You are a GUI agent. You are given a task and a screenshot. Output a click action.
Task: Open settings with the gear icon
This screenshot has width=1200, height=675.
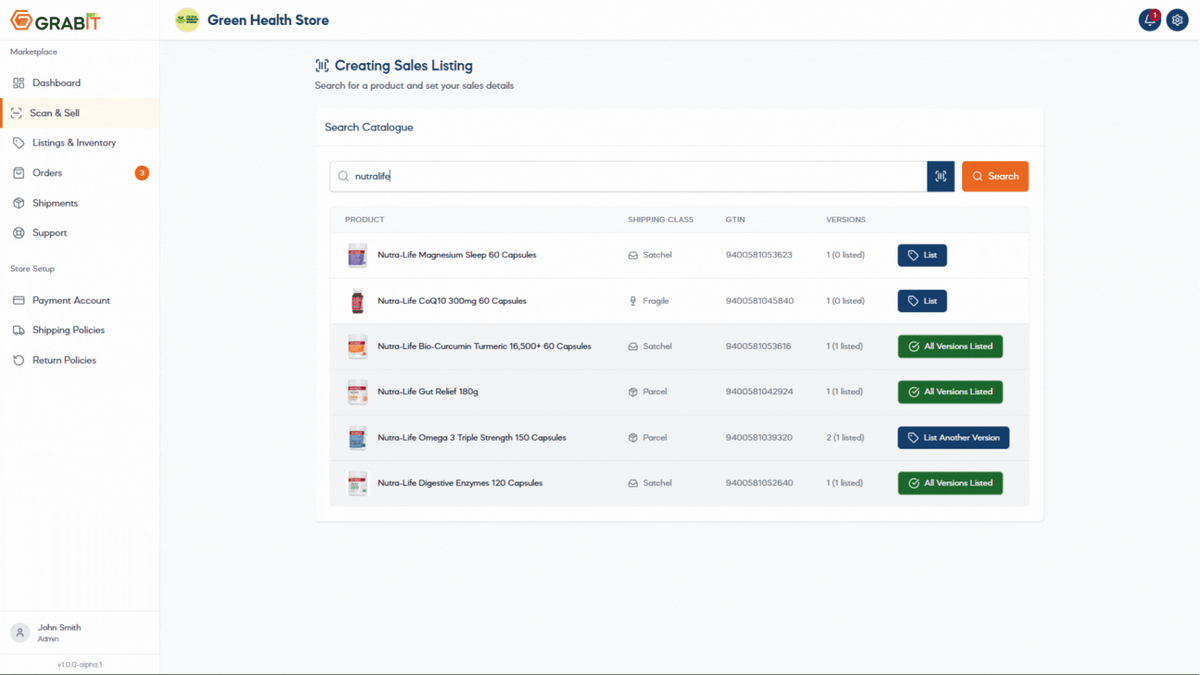(1177, 19)
